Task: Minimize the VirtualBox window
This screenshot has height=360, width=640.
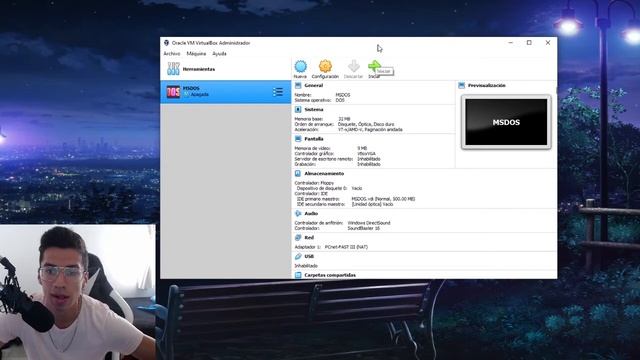Action: click(x=511, y=42)
